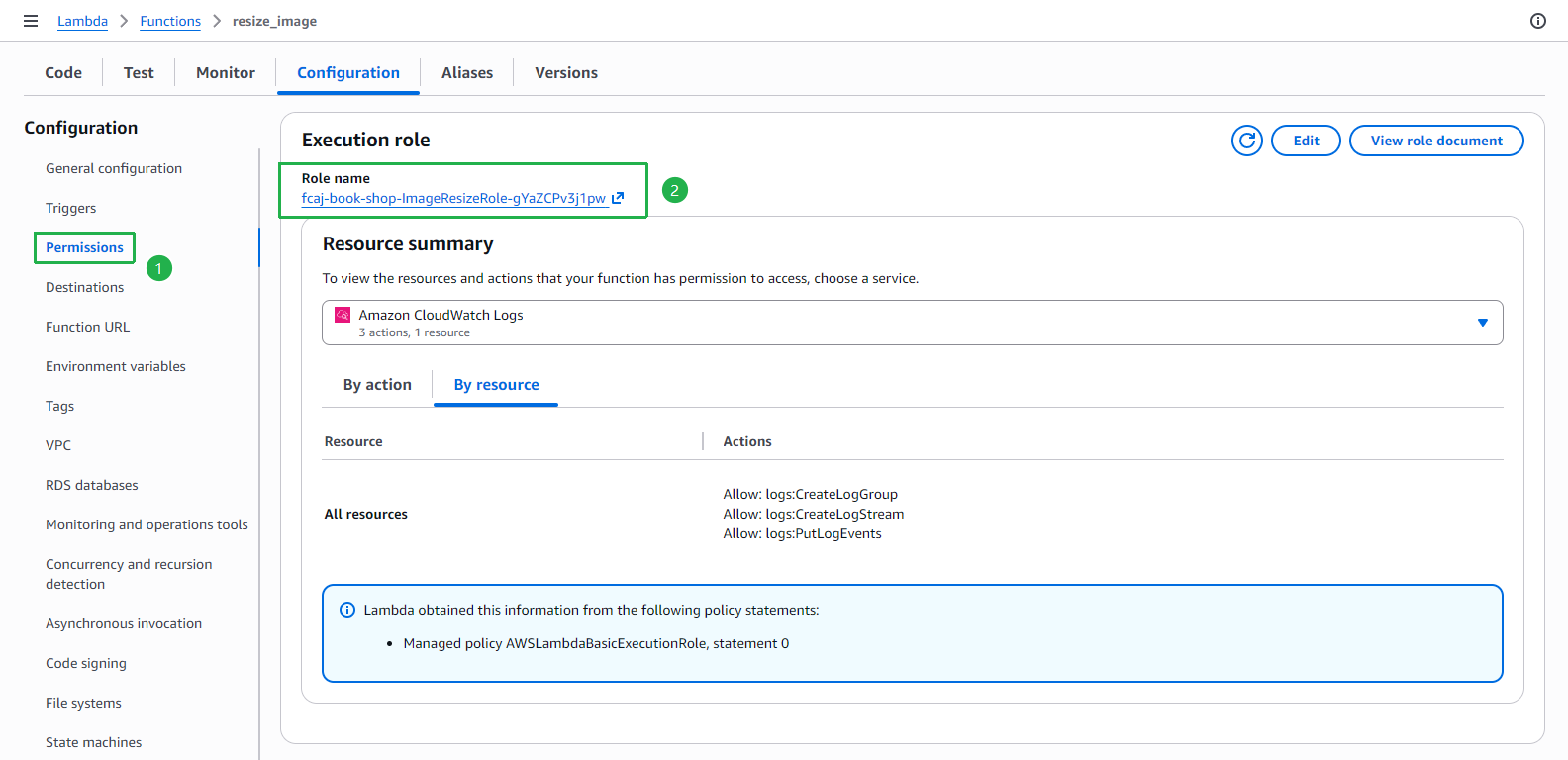Click the Amazon CloudWatch Logs service icon

(343, 315)
